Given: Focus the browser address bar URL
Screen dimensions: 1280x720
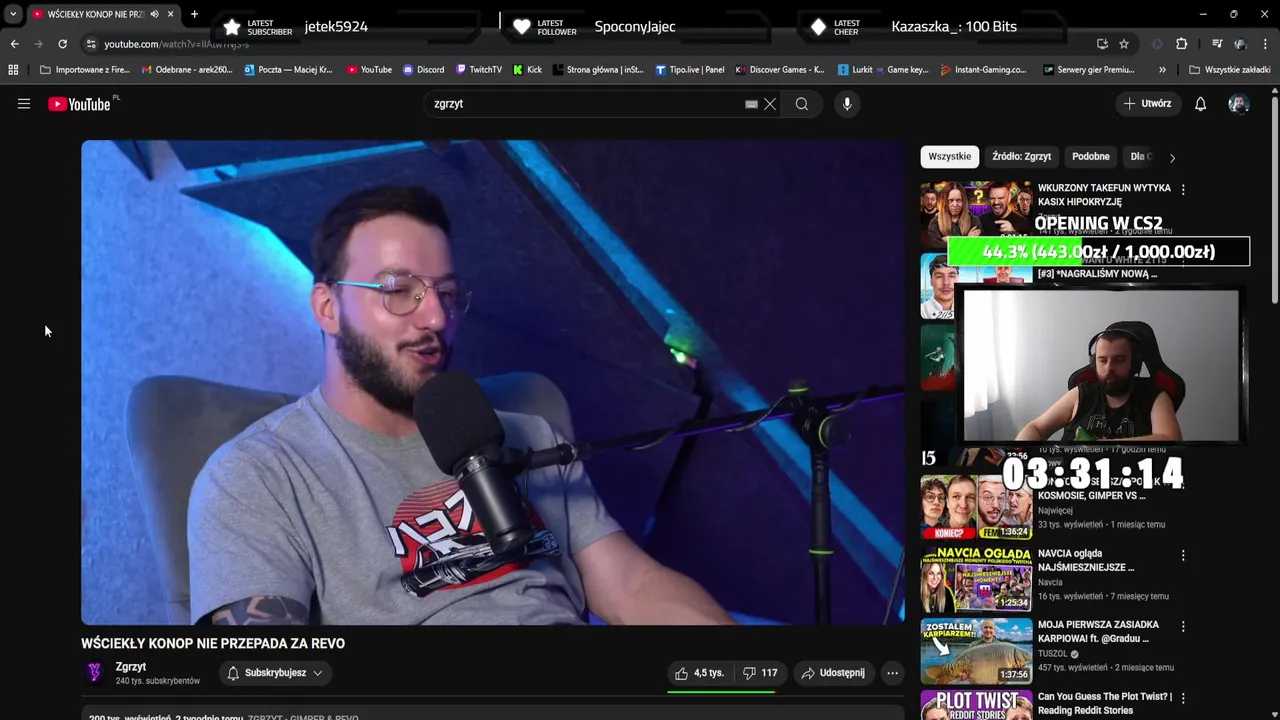Looking at the screenshot, I should click(x=590, y=44).
